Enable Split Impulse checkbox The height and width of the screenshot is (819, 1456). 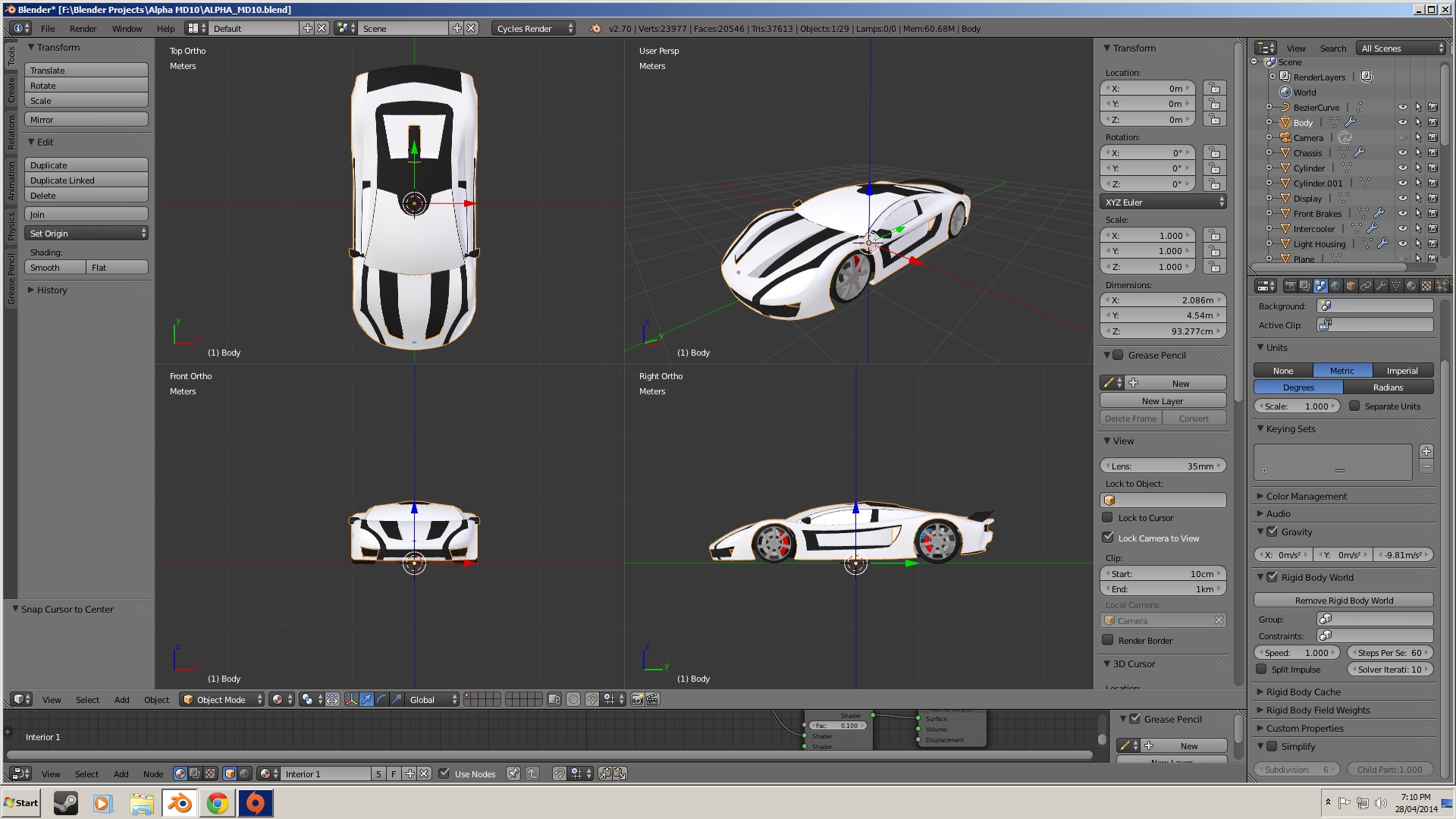[x=1261, y=669]
